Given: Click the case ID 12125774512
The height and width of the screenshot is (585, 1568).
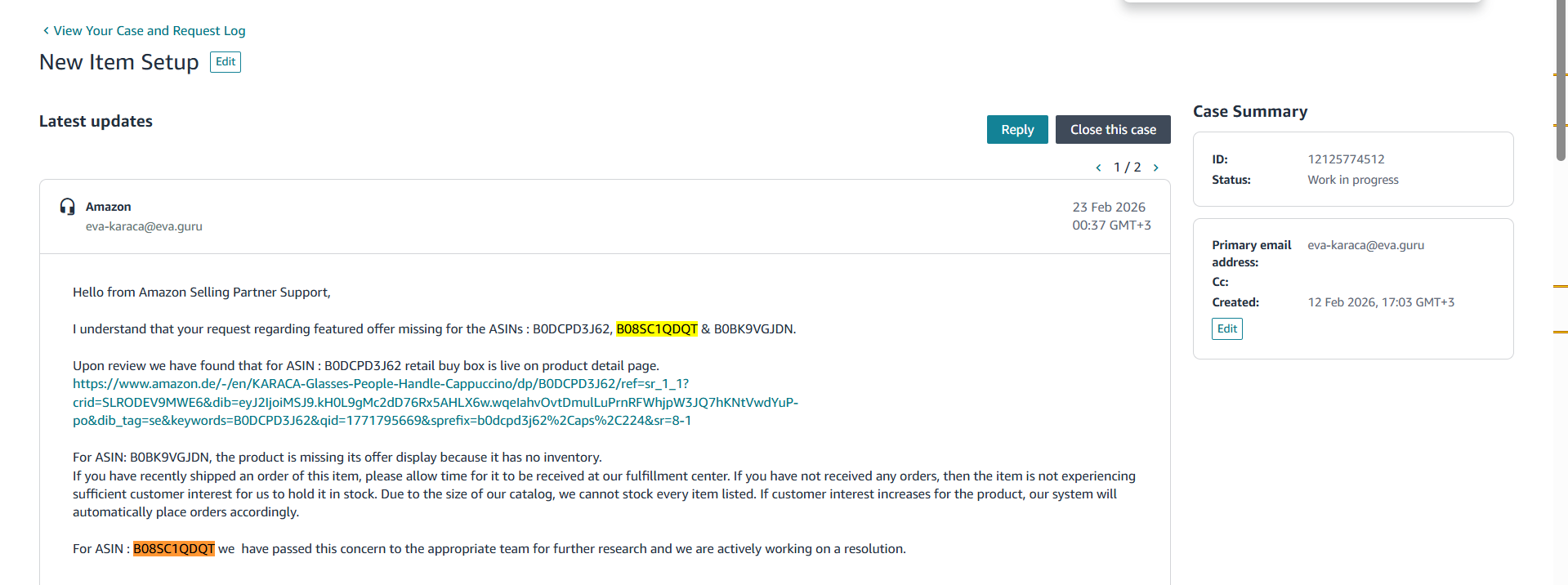Looking at the screenshot, I should coord(1346,159).
